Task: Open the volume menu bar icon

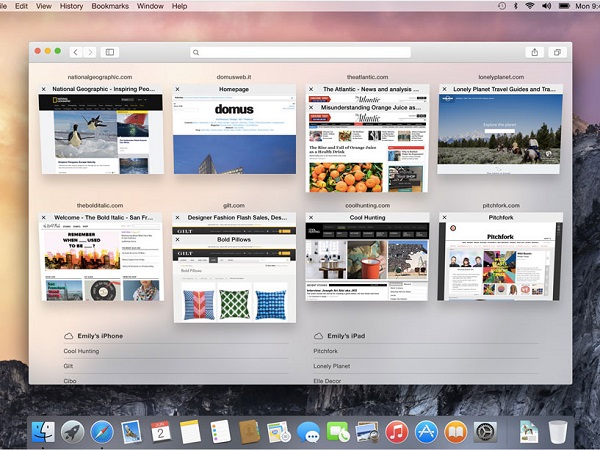Action: 546,6
